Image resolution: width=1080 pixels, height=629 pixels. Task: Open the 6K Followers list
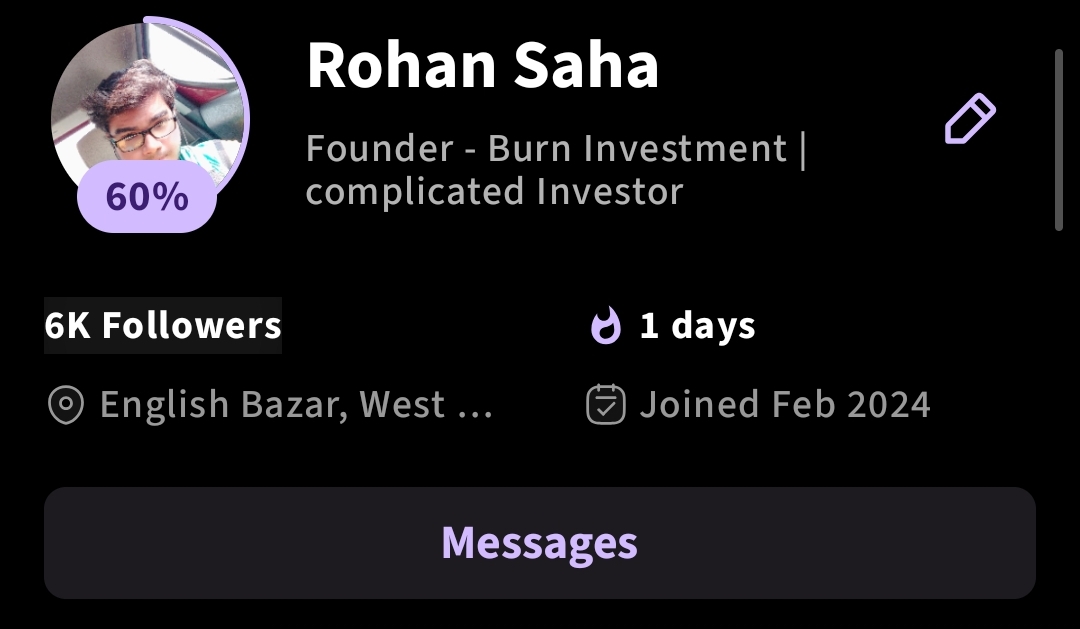pos(163,326)
